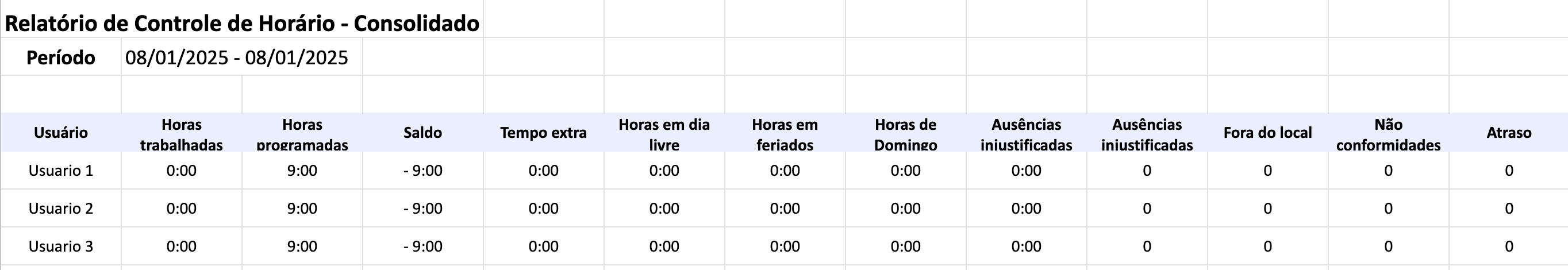
Task: Select the Horas de Domingo header
Action: (906, 132)
